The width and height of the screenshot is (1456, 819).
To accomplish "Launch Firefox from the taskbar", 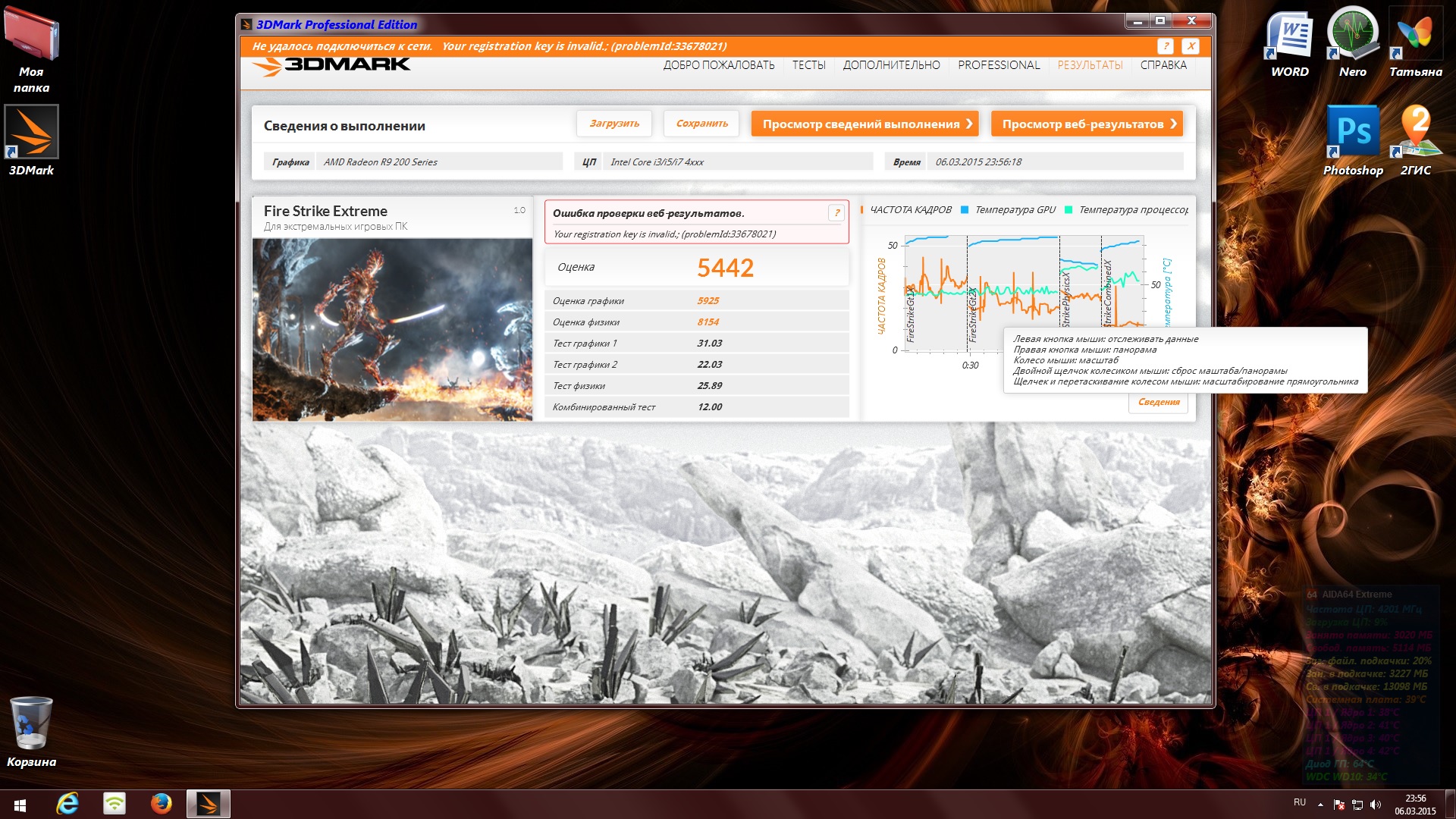I will pyautogui.click(x=161, y=803).
